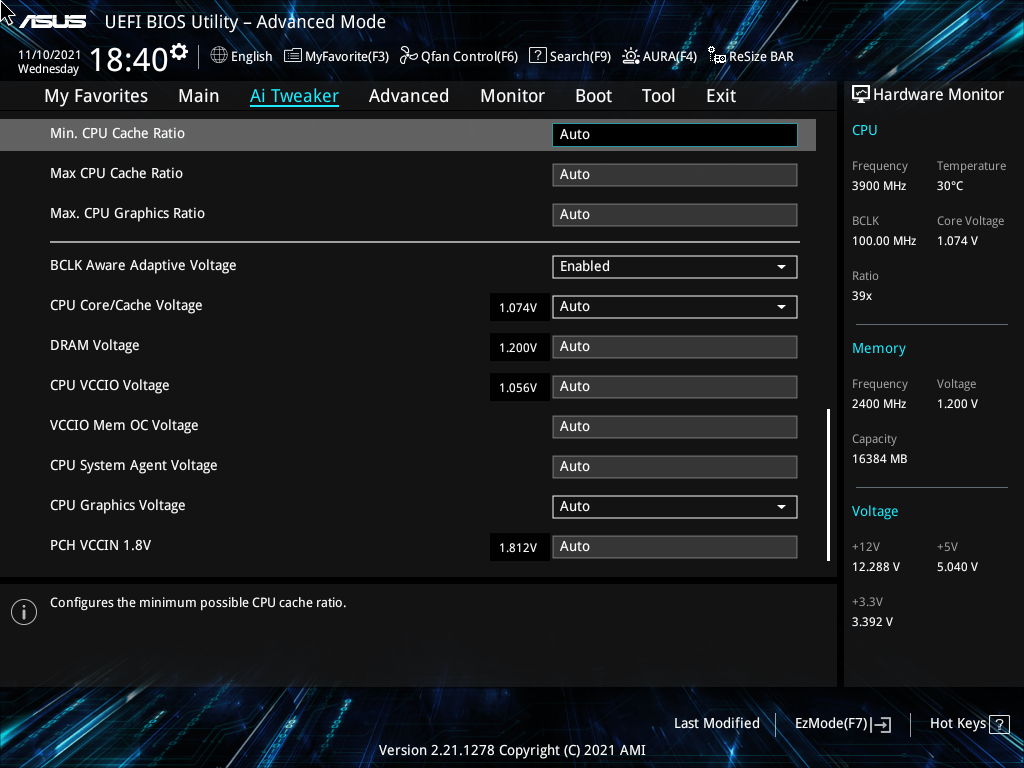Switch to the Main tab
Image resolution: width=1024 pixels, height=768 pixels.
click(x=199, y=96)
